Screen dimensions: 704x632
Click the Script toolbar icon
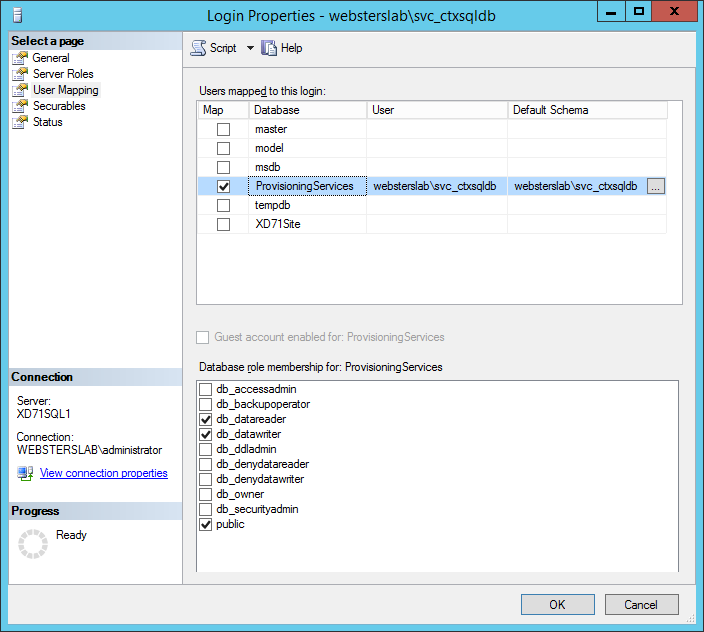tap(198, 48)
